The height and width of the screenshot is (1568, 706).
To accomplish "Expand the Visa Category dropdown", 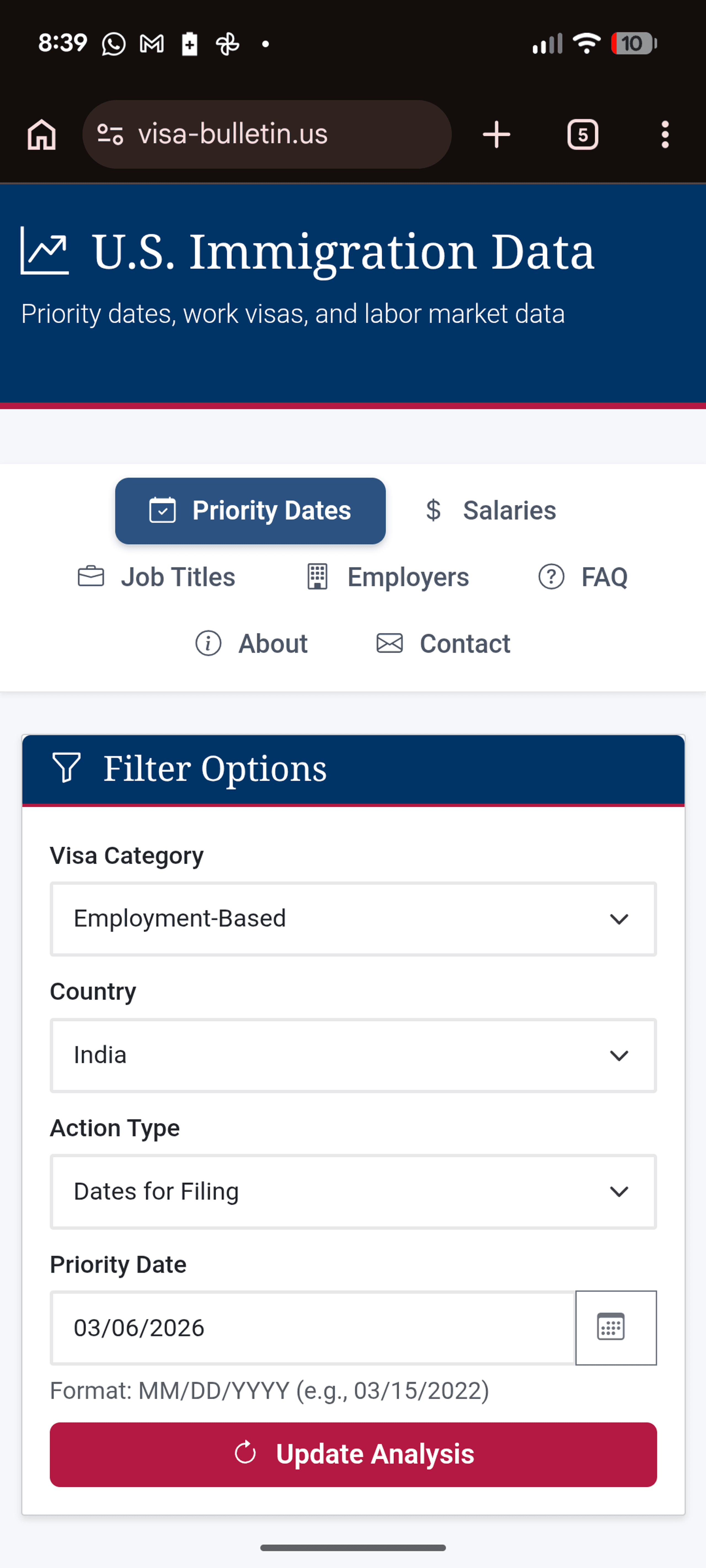I will point(353,919).
